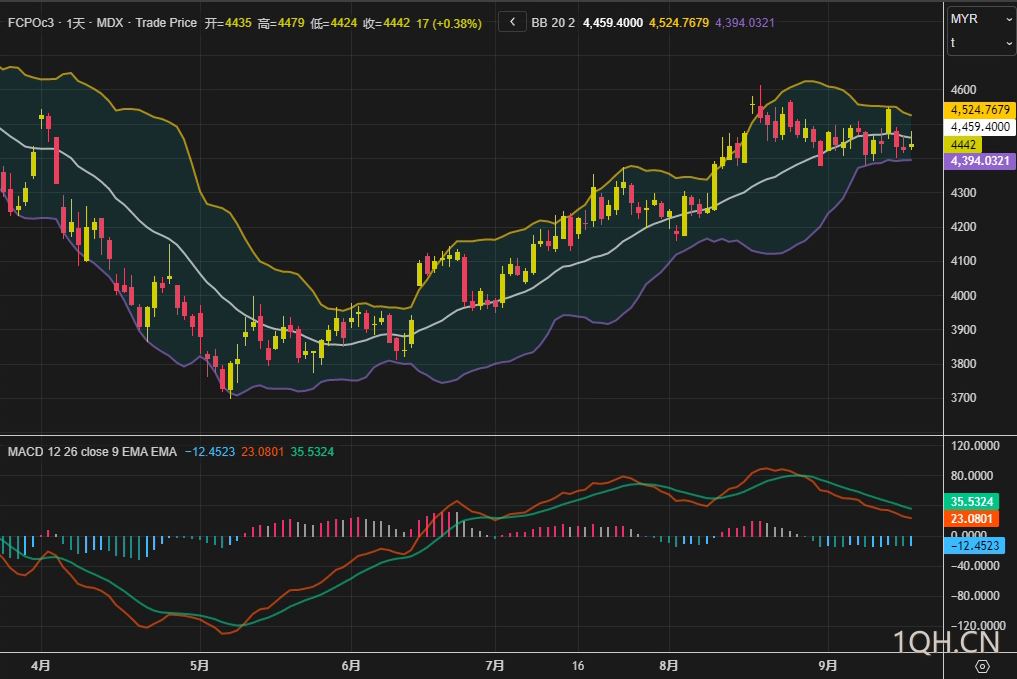This screenshot has width=1017, height=679.
Task: Open chart settings hexagon icon at bottom right
Action: (981, 666)
